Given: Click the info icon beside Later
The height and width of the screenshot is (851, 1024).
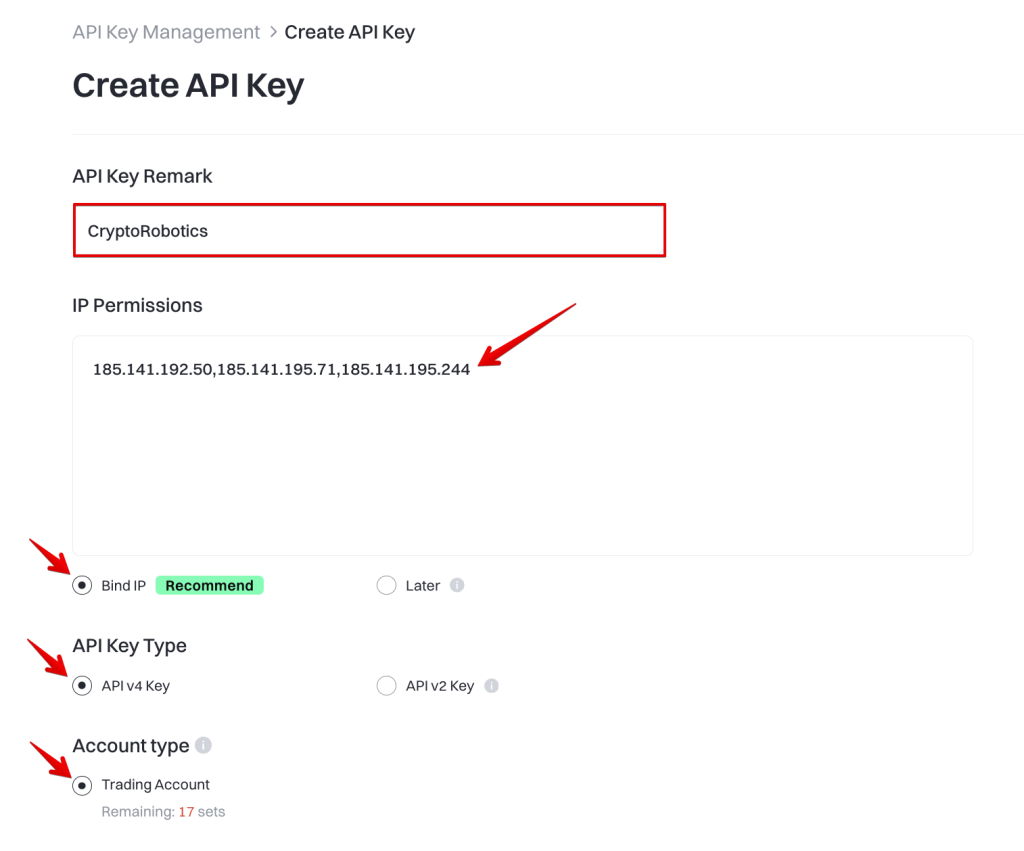Looking at the screenshot, I should [457, 585].
